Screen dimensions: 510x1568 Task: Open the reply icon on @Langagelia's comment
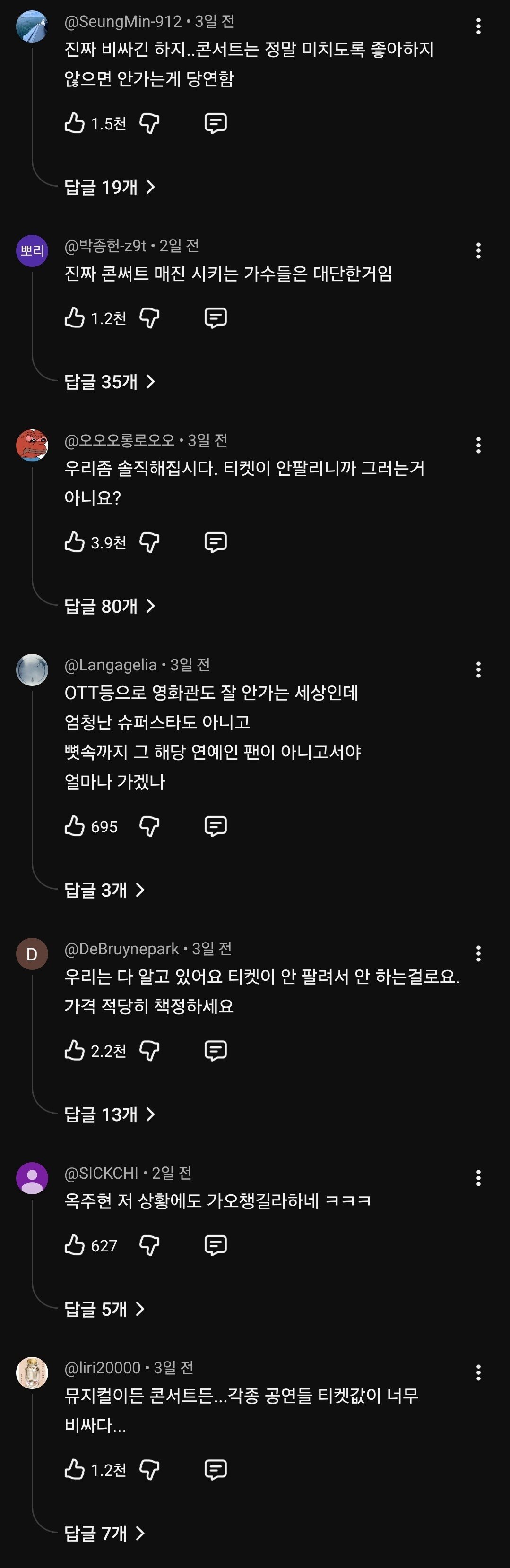click(x=215, y=826)
